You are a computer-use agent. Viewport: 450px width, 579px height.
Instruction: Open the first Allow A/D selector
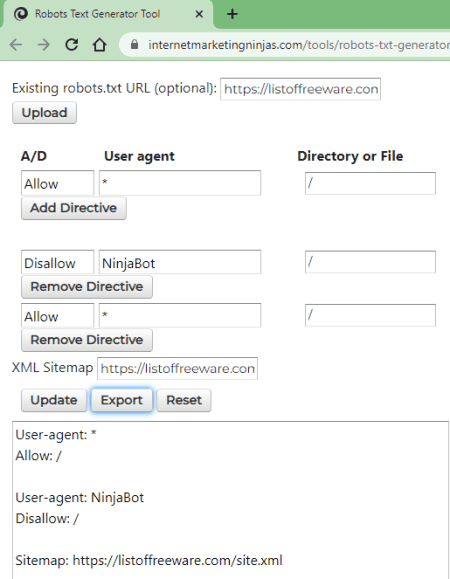pos(58,183)
